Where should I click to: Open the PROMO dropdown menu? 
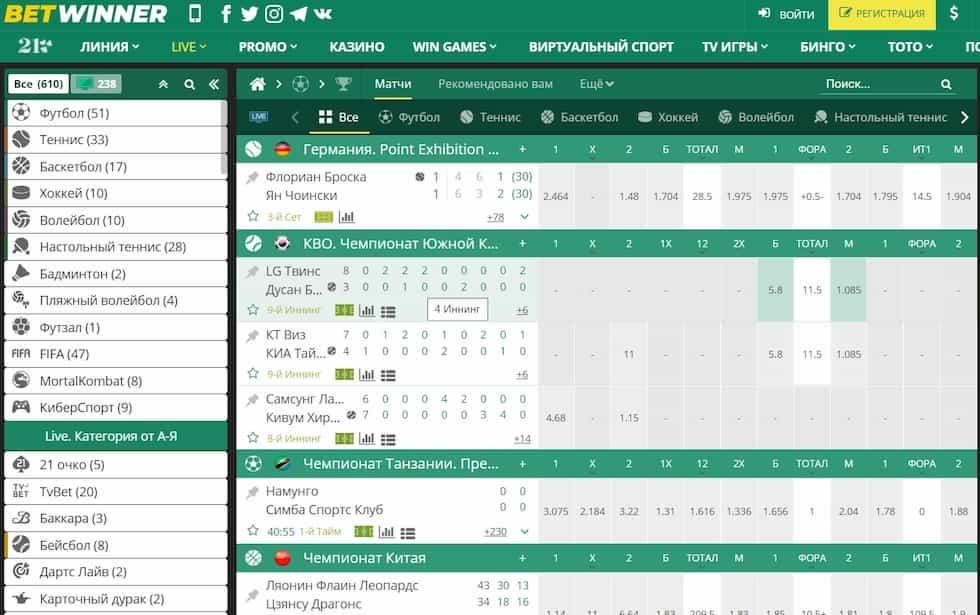click(x=268, y=46)
